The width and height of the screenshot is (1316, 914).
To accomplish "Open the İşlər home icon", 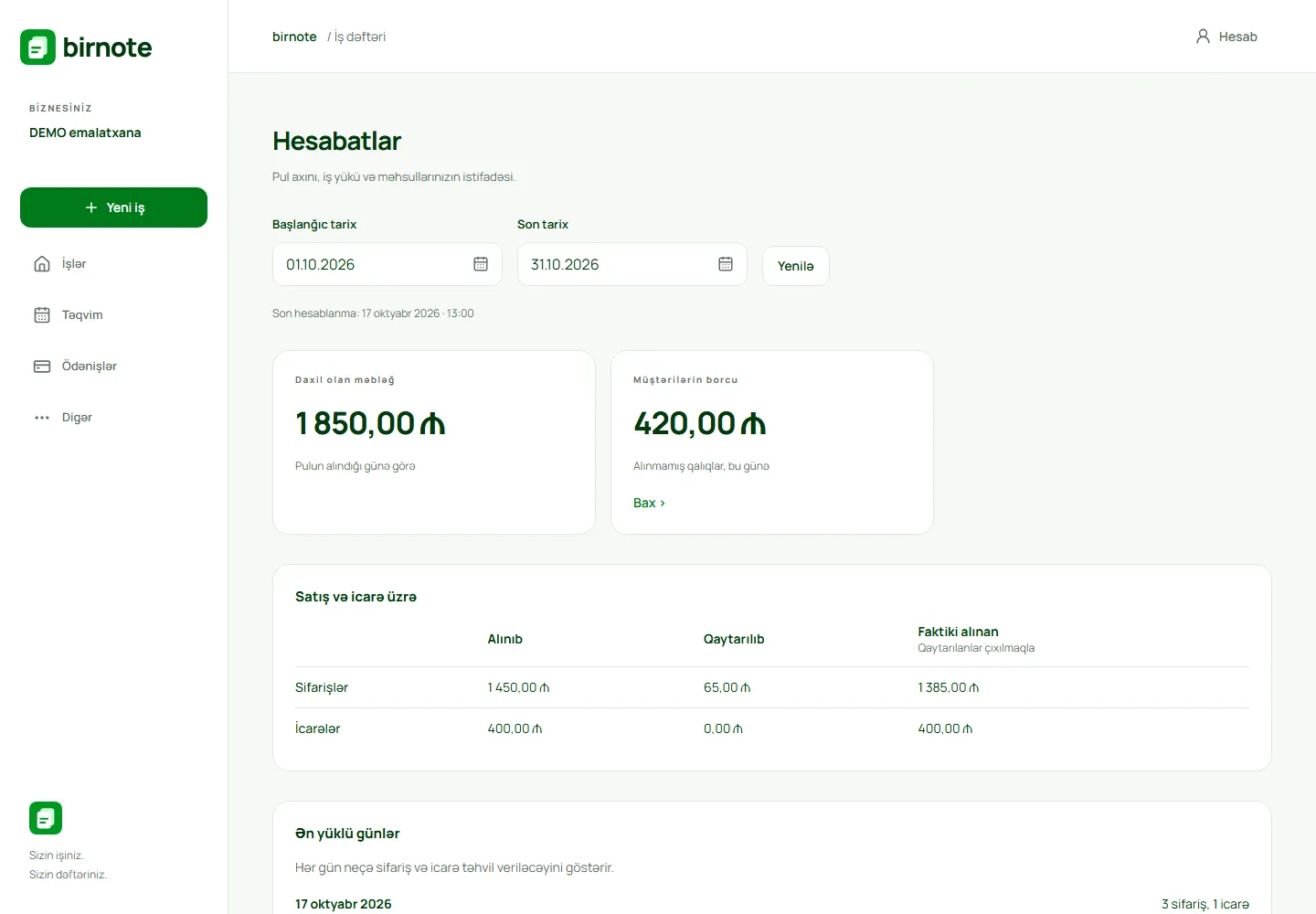I will 42,264.
